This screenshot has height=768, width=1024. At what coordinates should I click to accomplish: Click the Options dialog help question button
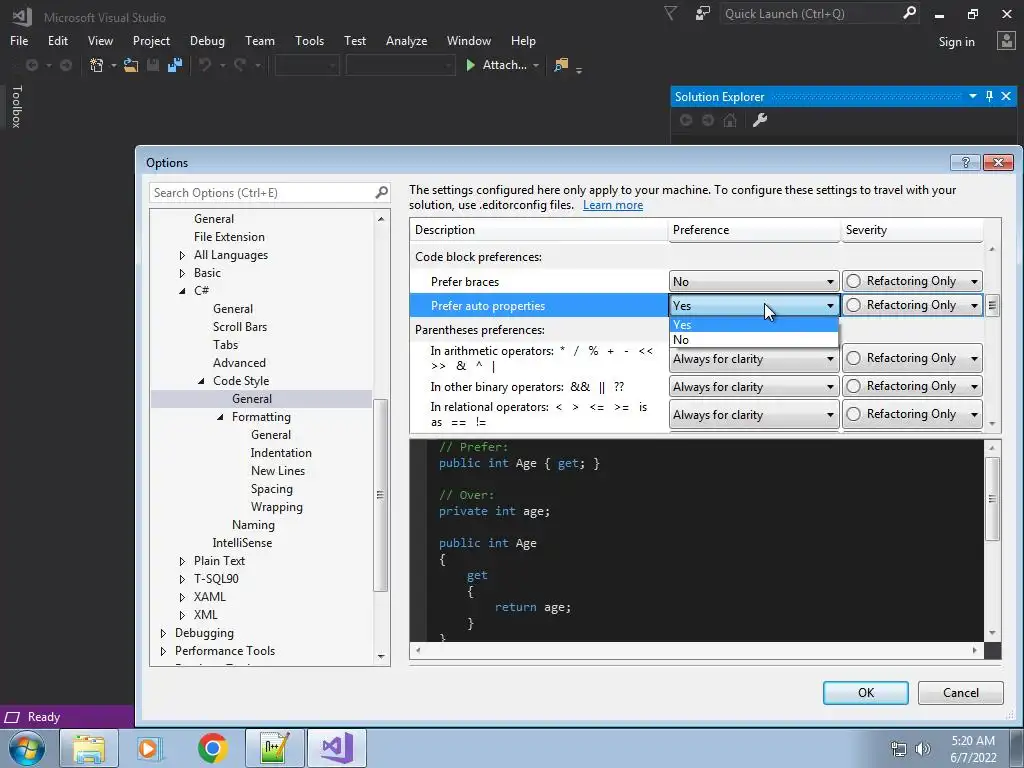coord(965,162)
